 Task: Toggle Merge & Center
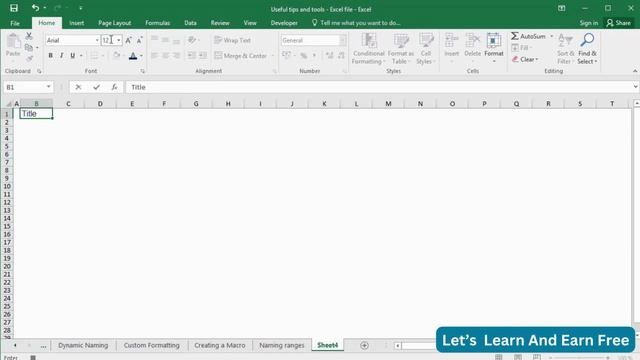tap(241, 56)
